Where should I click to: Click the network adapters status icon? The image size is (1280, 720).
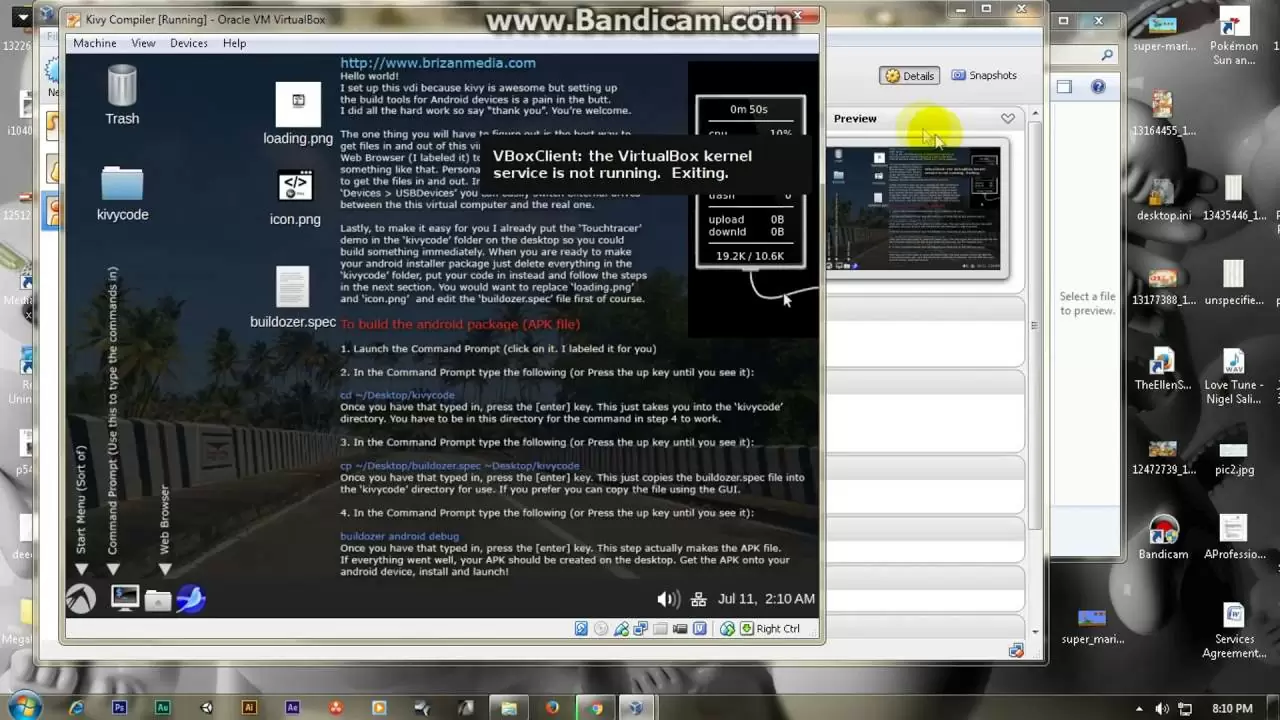[640, 629]
